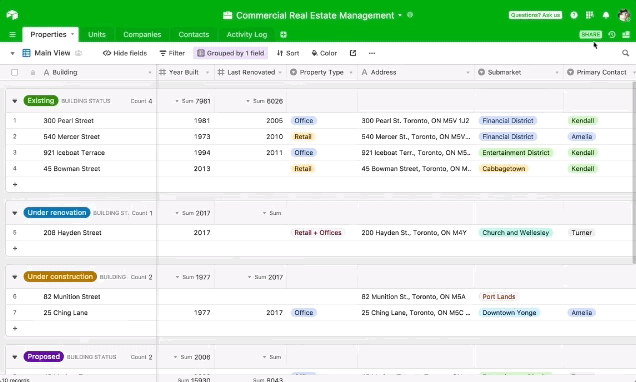Image resolution: width=636 pixels, height=382 pixels.
Task: Collapse the Proposed group
Action: [15, 357]
